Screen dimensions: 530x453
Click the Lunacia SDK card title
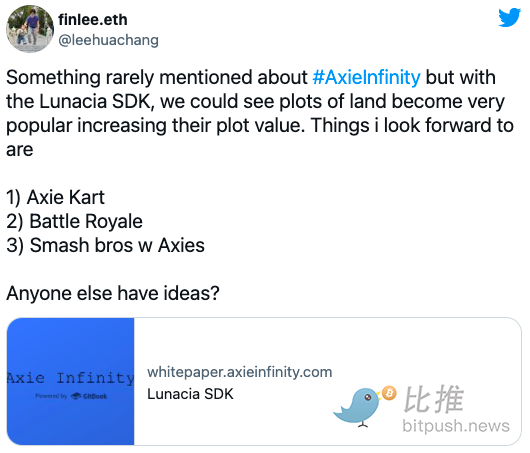190,394
